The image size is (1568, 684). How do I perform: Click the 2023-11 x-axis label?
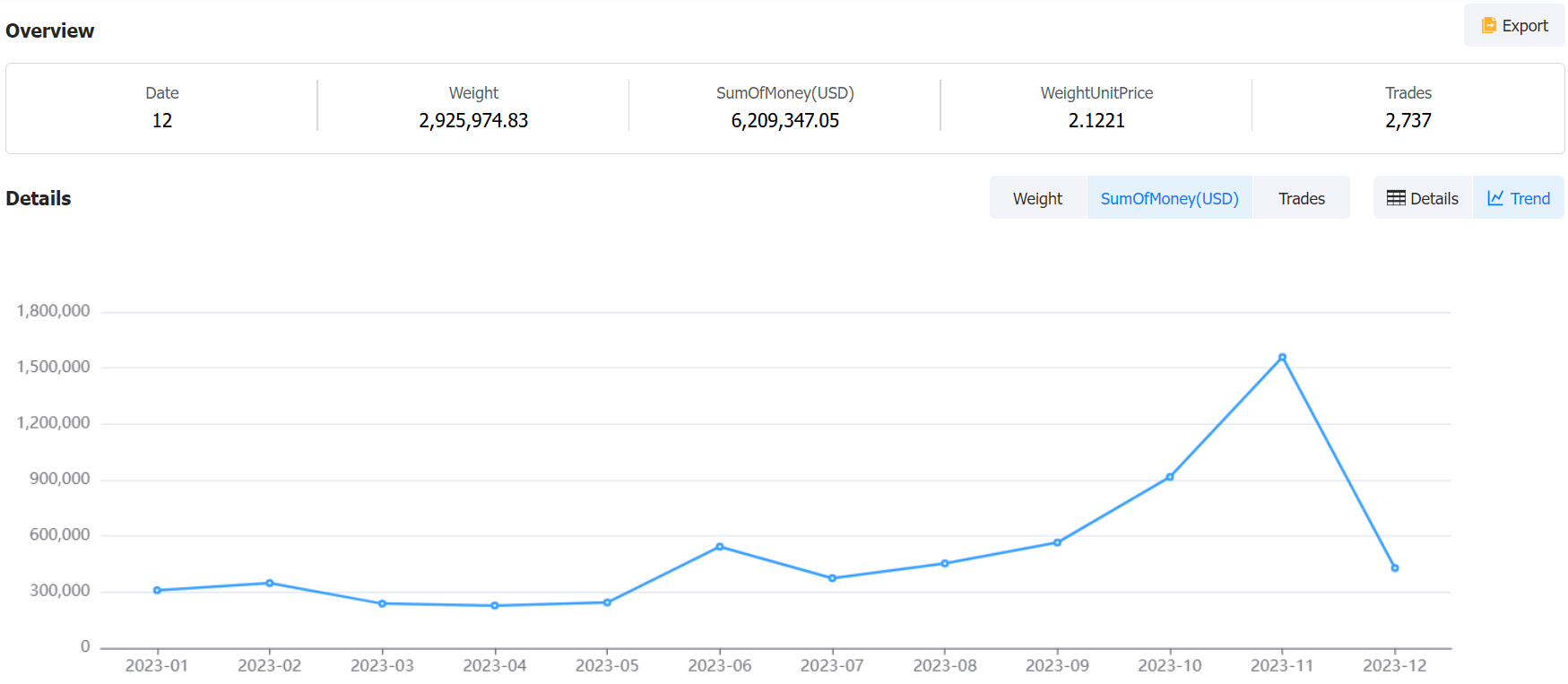pos(1282,665)
